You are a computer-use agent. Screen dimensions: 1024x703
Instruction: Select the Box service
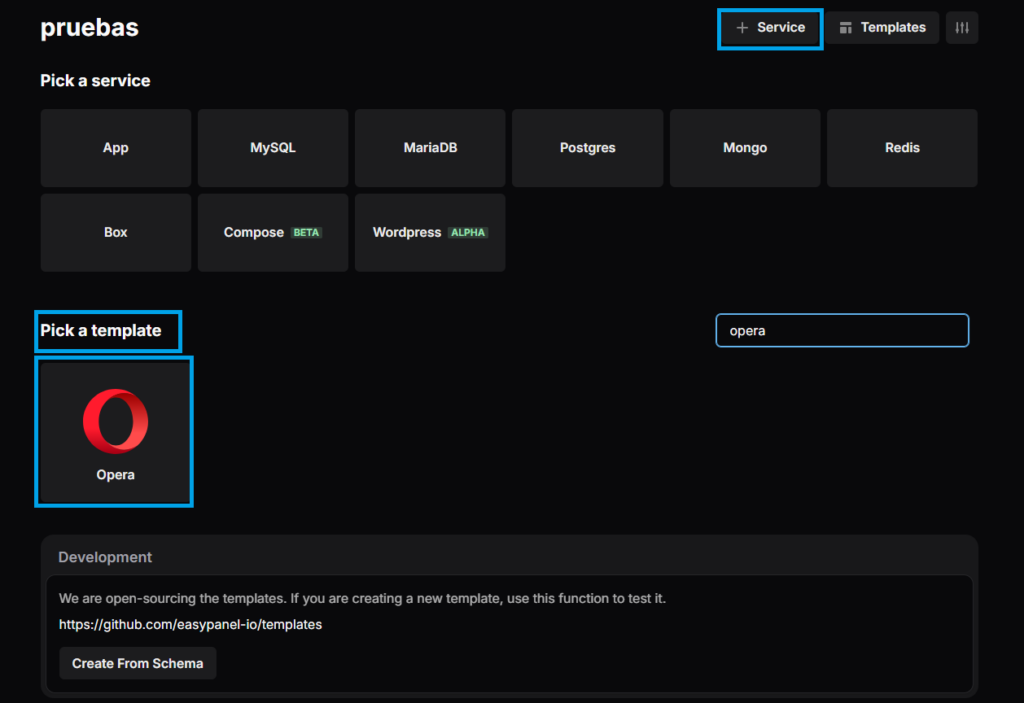(x=116, y=232)
